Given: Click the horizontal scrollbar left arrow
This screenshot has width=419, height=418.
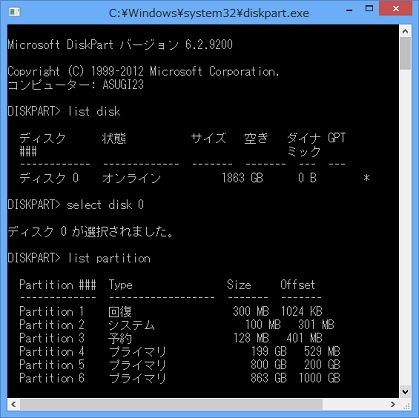Looking at the screenshot, I should (x=13, y=404).
